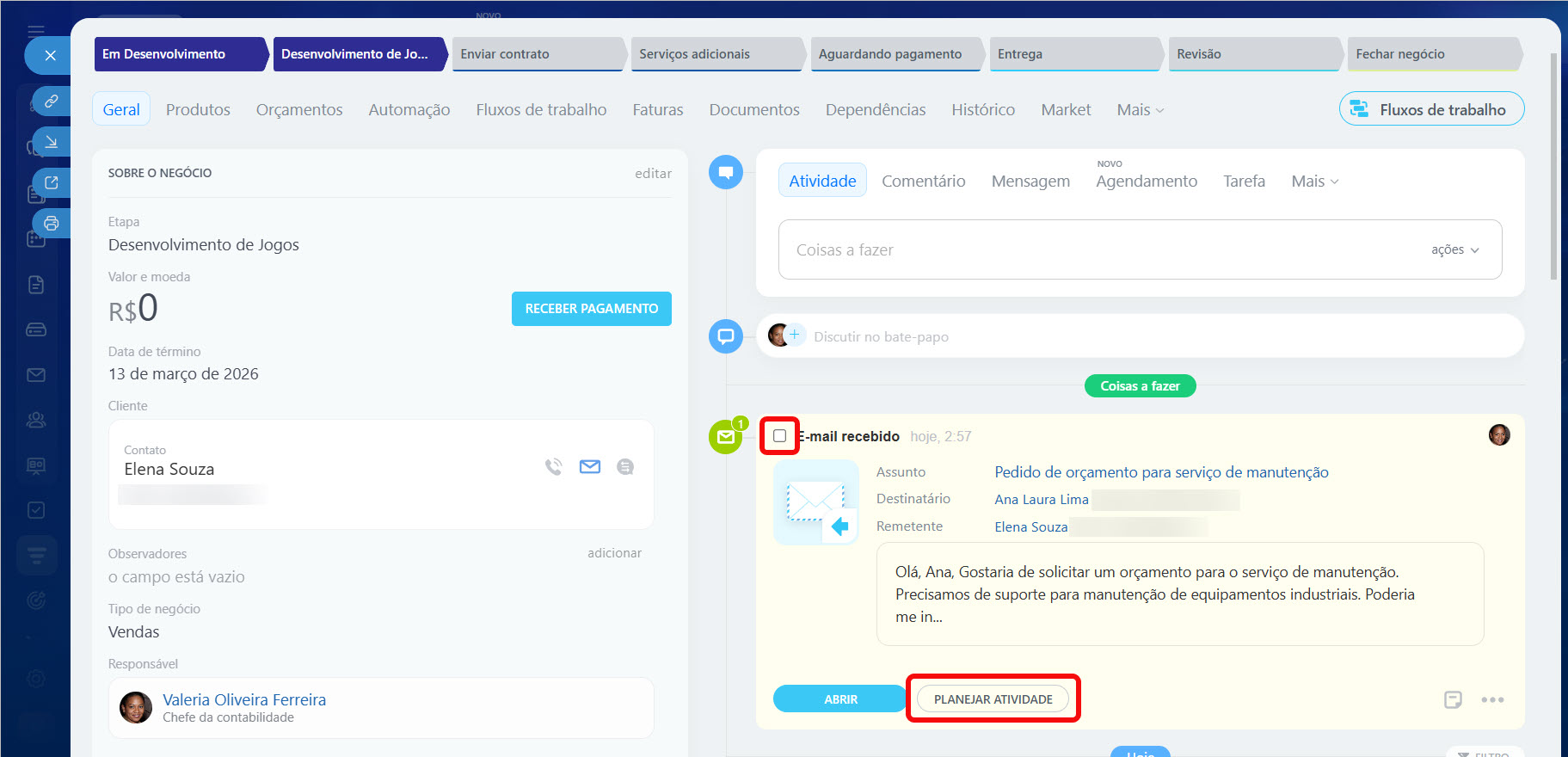Close the deal side panel with X
The image size is (1568, 757).
pos(51,56)
